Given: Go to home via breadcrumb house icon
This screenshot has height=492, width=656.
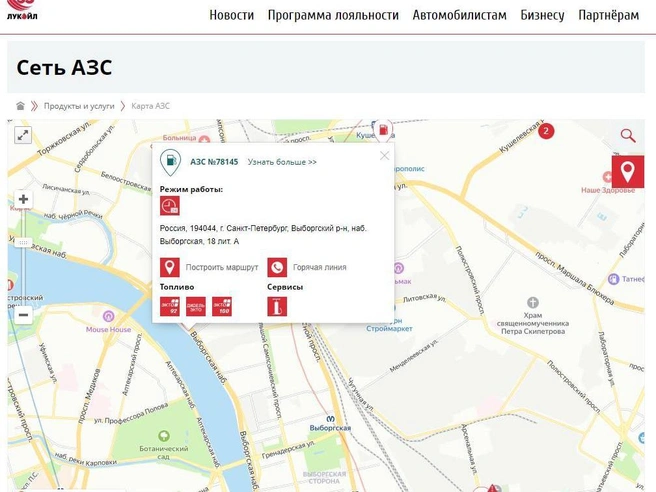Looking at the screenshot, I should 20,106.
